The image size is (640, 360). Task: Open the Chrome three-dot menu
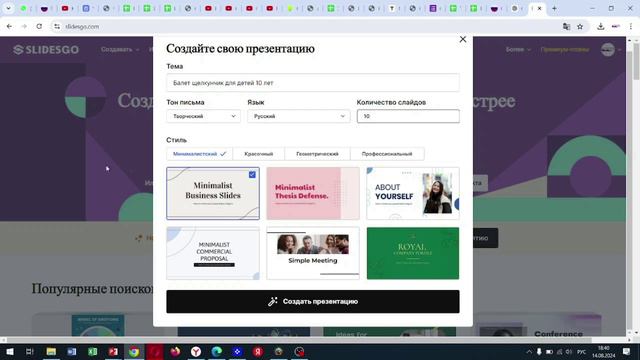point(631,27)
